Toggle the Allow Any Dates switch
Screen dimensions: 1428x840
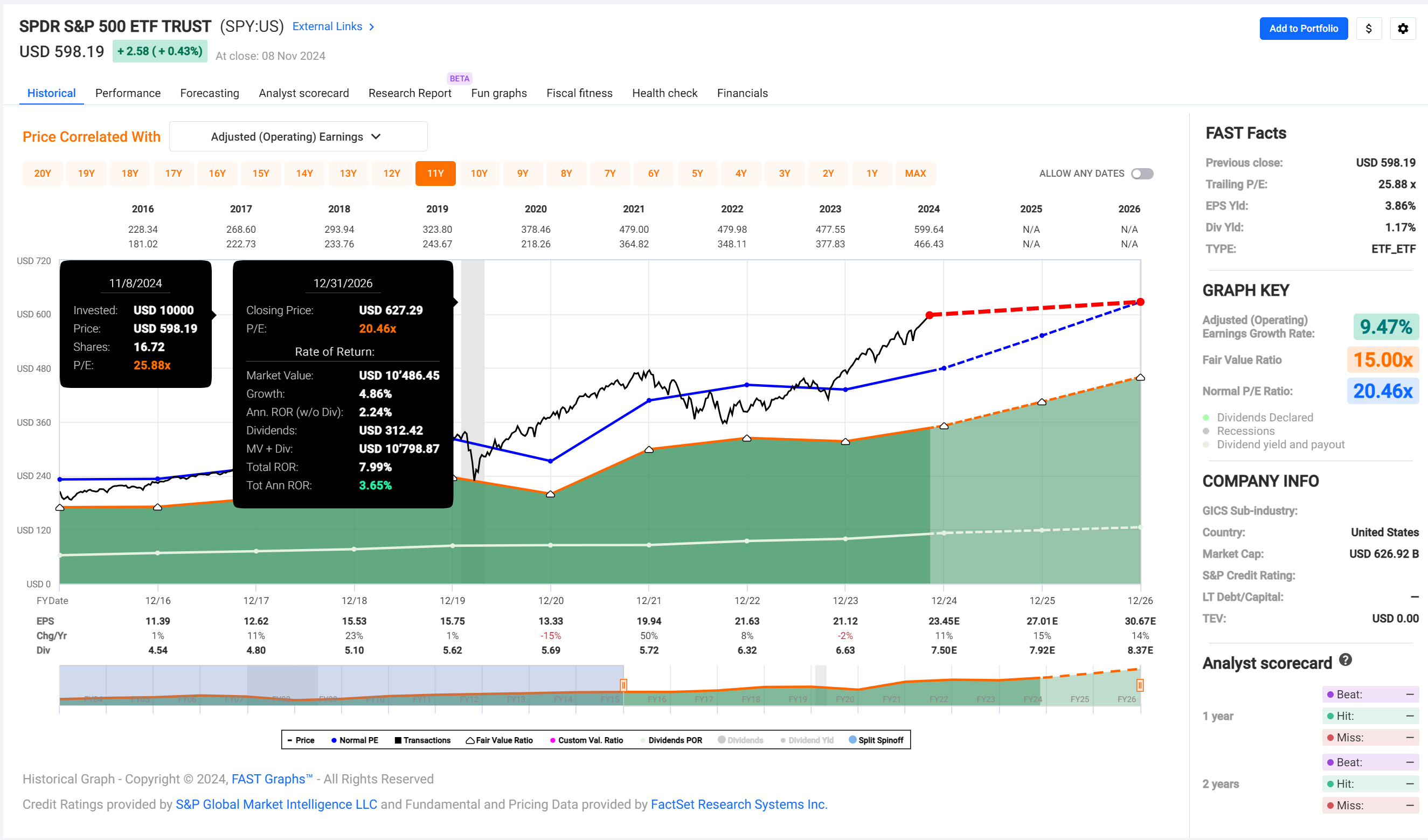pyautogui.click(x=1142, y=173)
